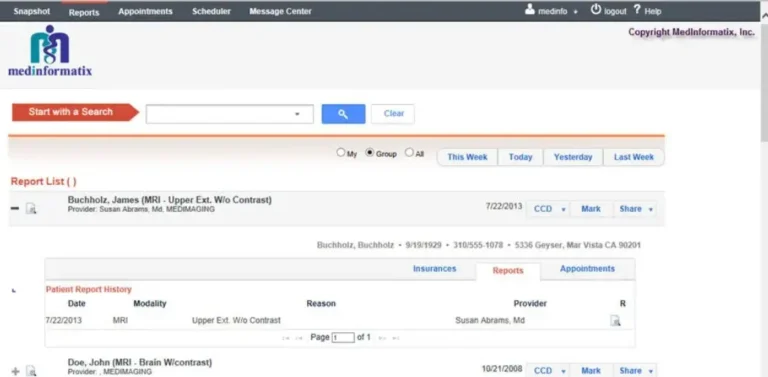This screenshot has width=768, height=377.
Task: Open the report icon in Patient Report History row
Action: (615, 321)
